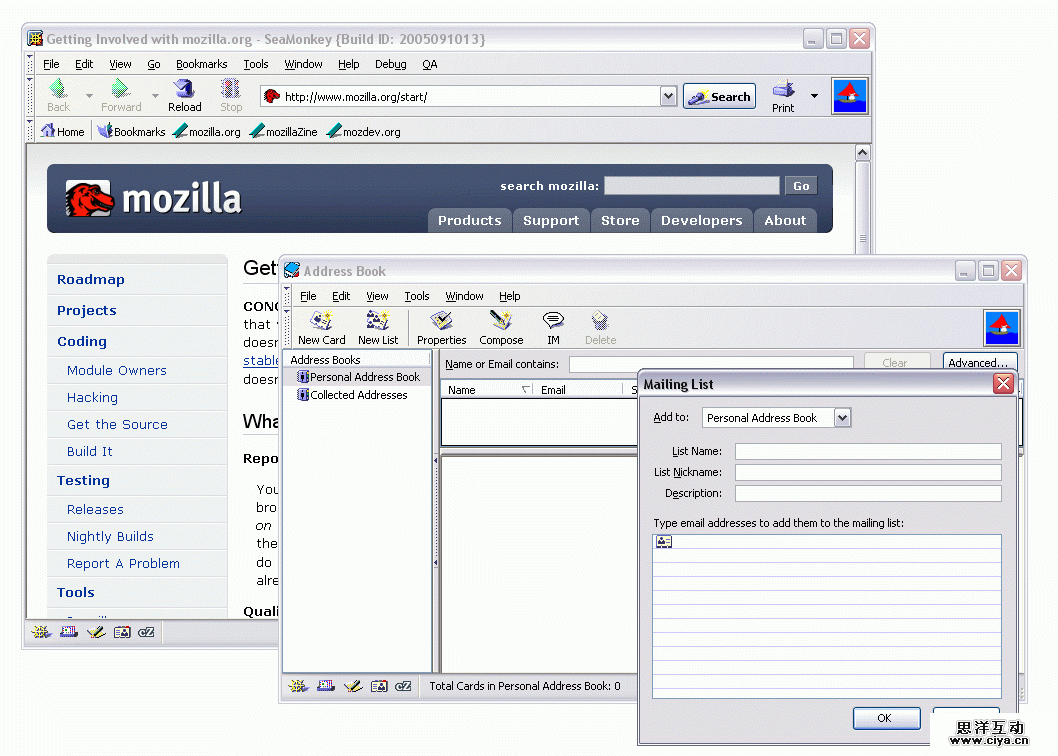The width and height of the screenshot is (1058, 756).
Task: Click Compose in Address Book toolbar
Action: click(x=501, y=328)
